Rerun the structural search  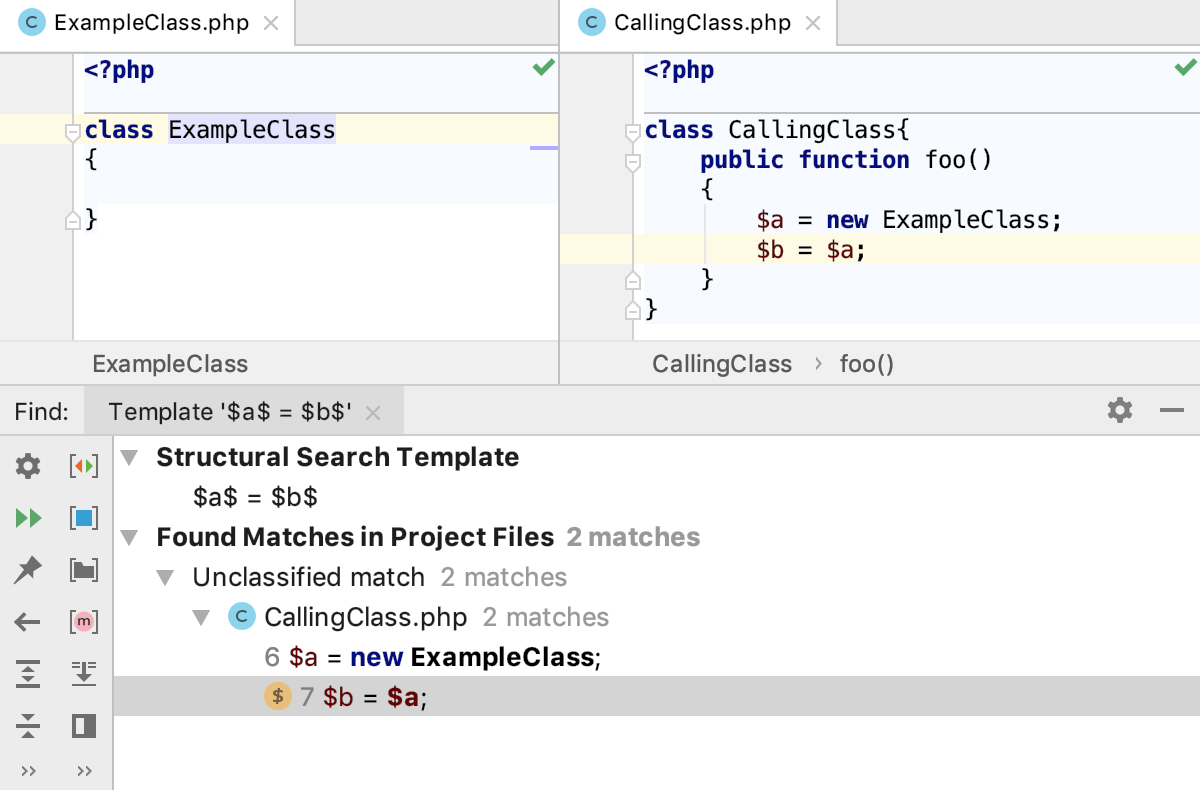coord(27,518)
